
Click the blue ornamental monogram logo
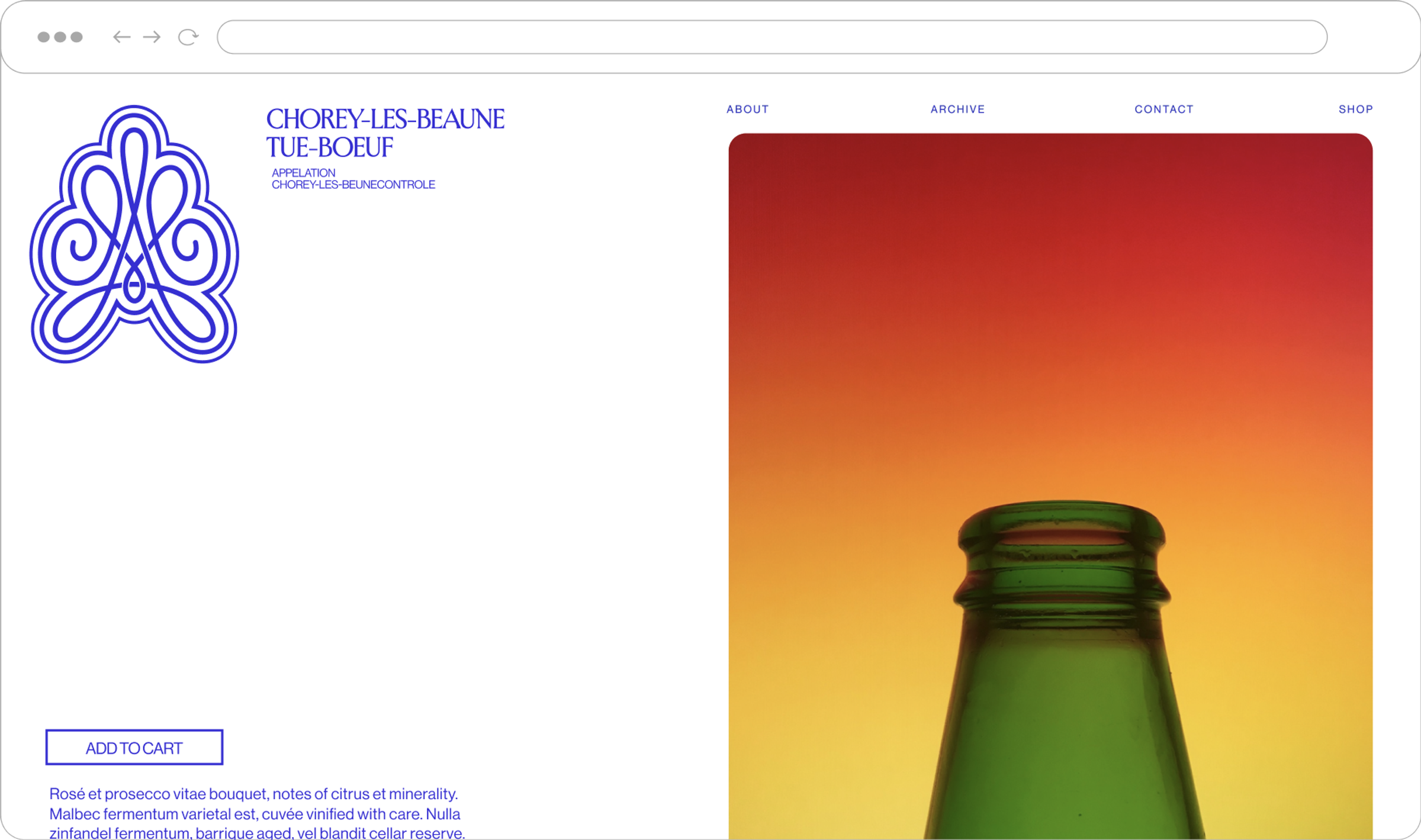134,234
